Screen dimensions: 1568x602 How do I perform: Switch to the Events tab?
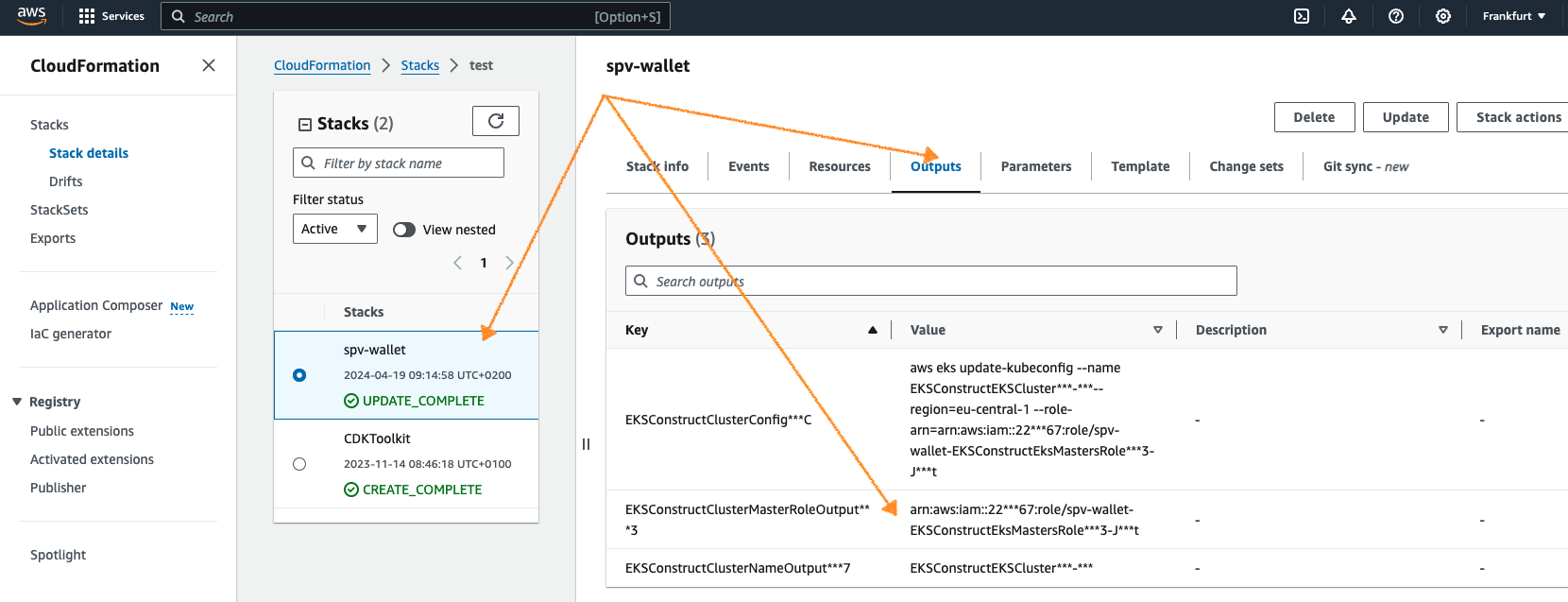(x=749, y=166)
